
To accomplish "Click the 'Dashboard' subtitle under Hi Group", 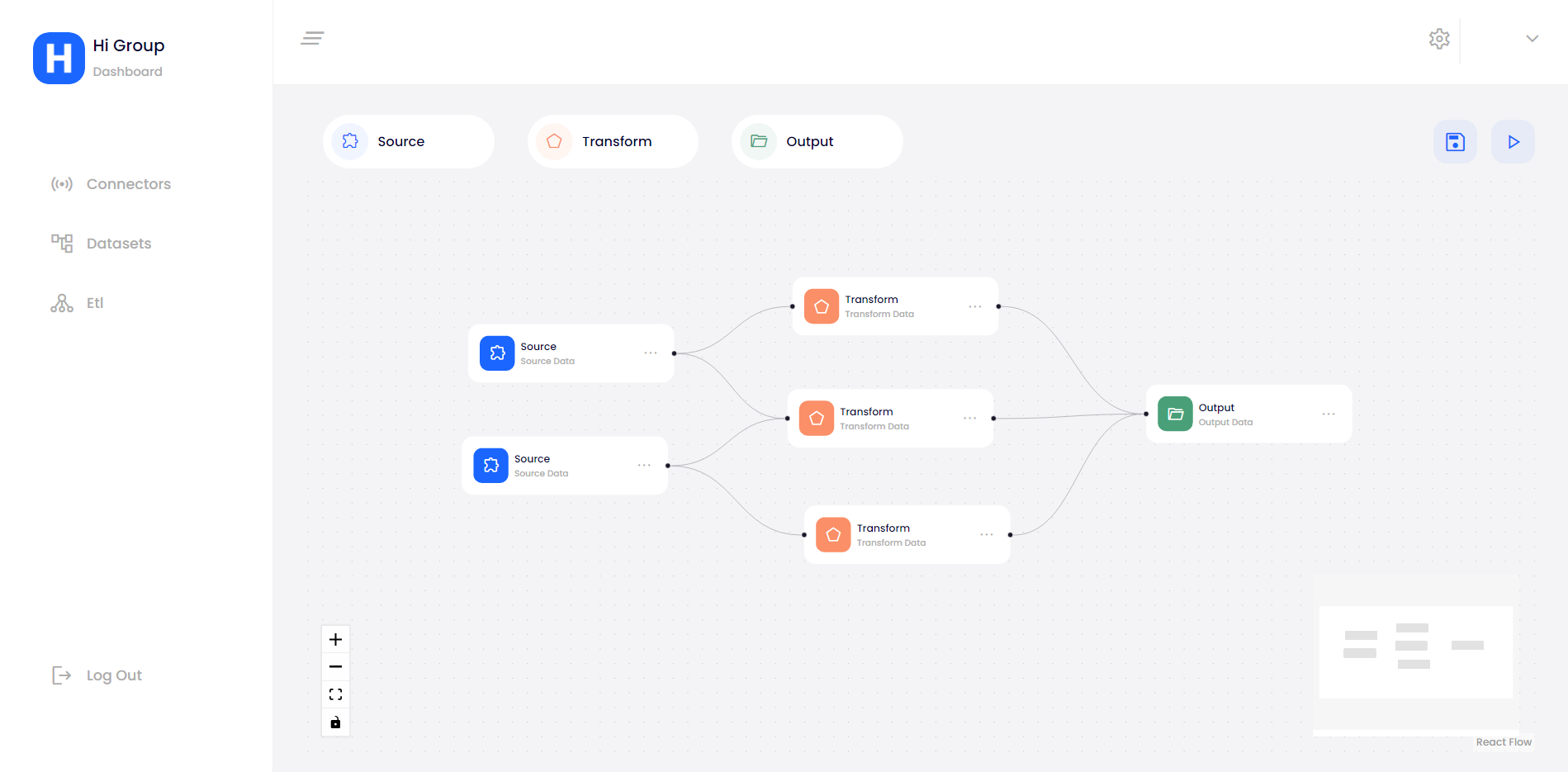I will (127, 72).
